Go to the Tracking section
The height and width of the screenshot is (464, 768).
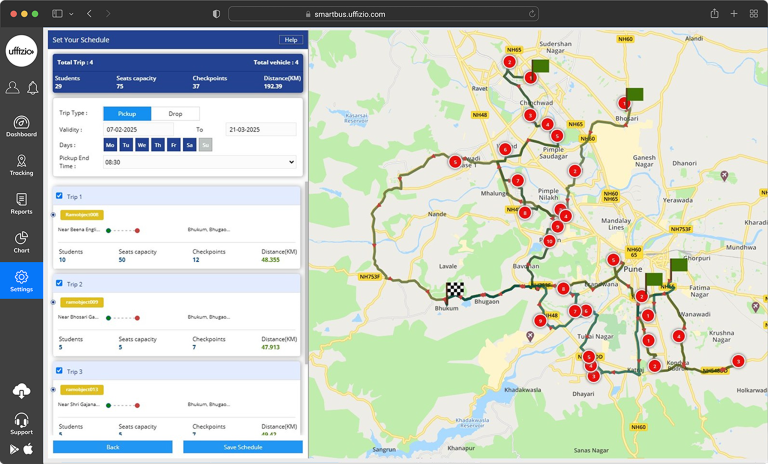[21, 164]
